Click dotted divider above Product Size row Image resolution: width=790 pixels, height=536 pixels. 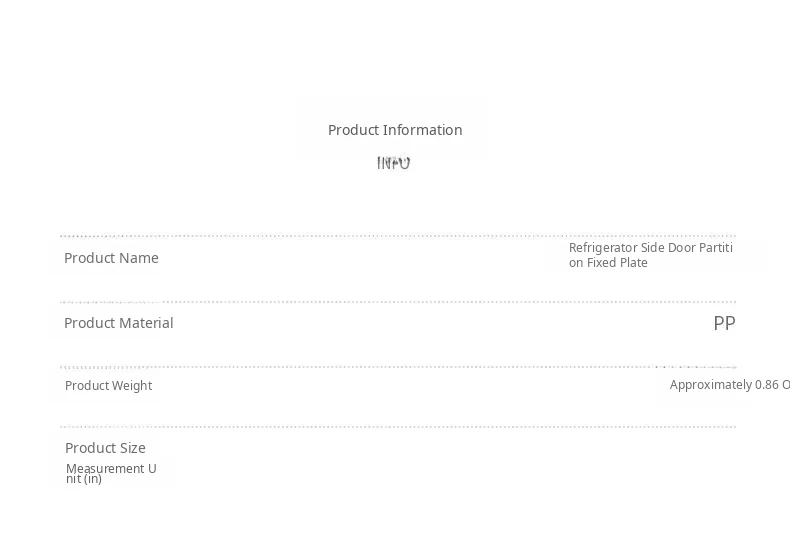[x=397, y=427]
